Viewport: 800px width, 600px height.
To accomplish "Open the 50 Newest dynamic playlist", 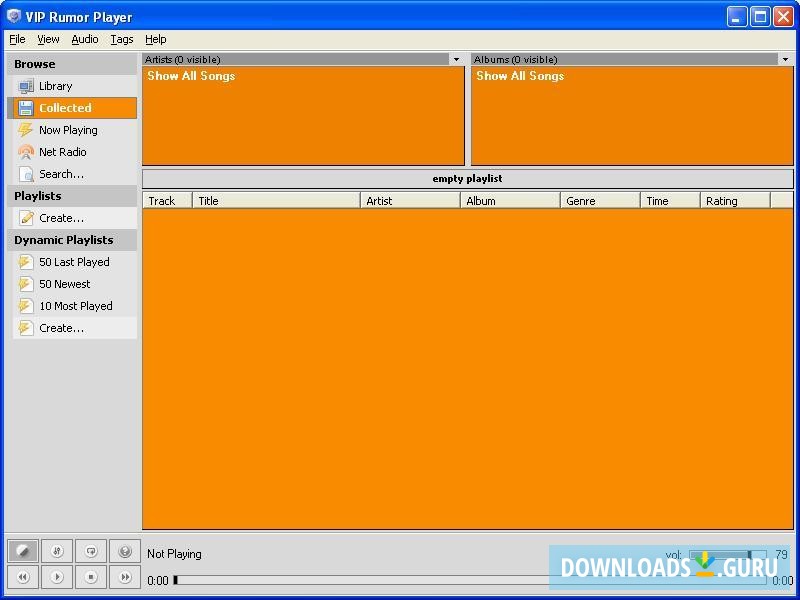I will click(74, 284).
